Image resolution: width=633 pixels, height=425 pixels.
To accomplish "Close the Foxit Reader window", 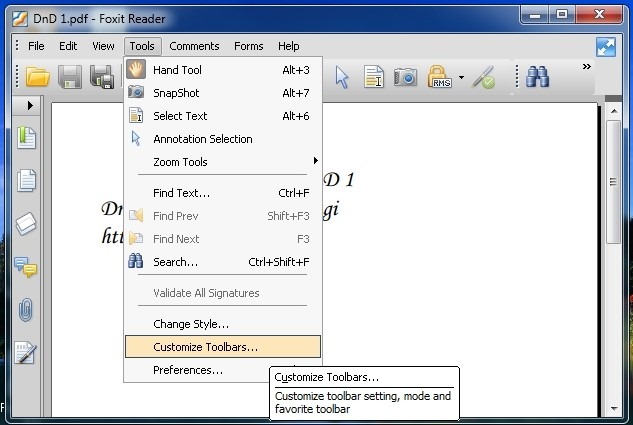I will click(599, 15).
